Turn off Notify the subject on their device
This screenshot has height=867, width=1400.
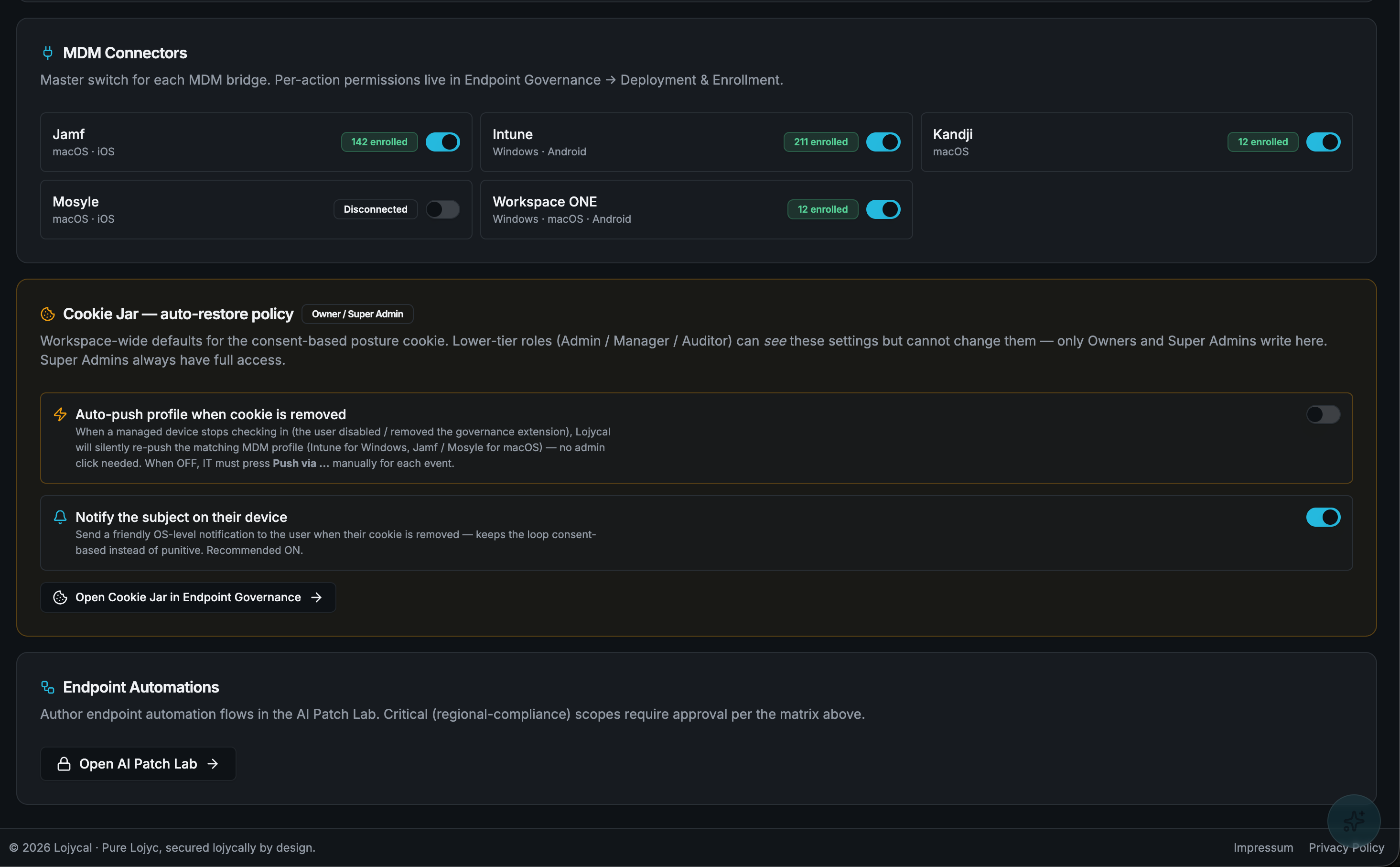(x=1323, y=517)
